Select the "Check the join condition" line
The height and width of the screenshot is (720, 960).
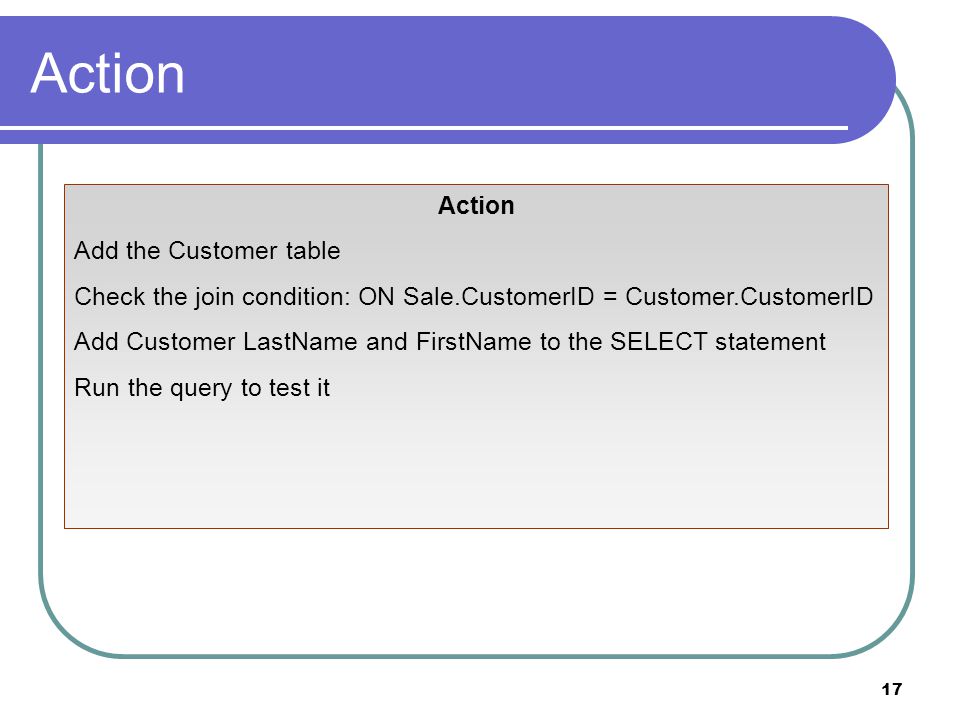point(473,297)
